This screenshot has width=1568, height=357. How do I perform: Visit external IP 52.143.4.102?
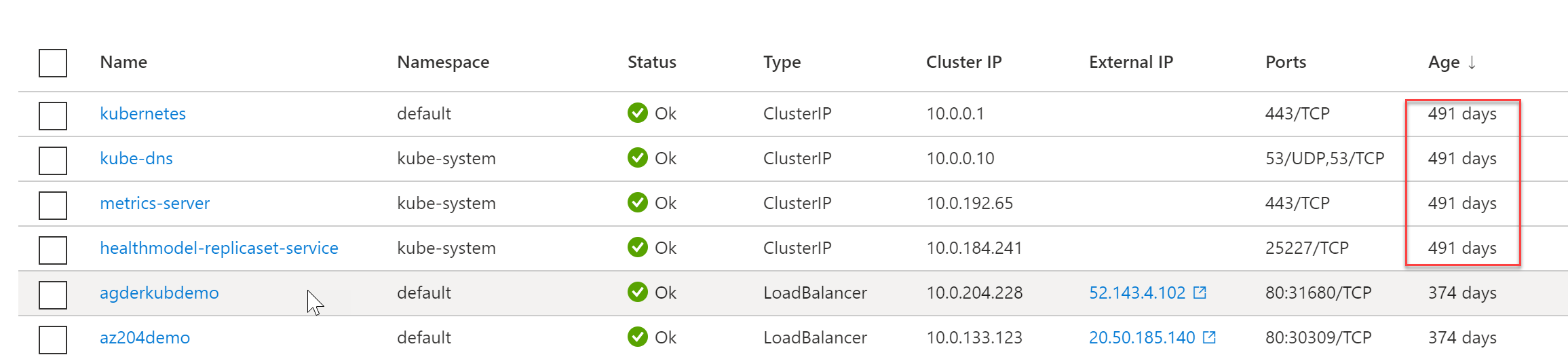1136,293
